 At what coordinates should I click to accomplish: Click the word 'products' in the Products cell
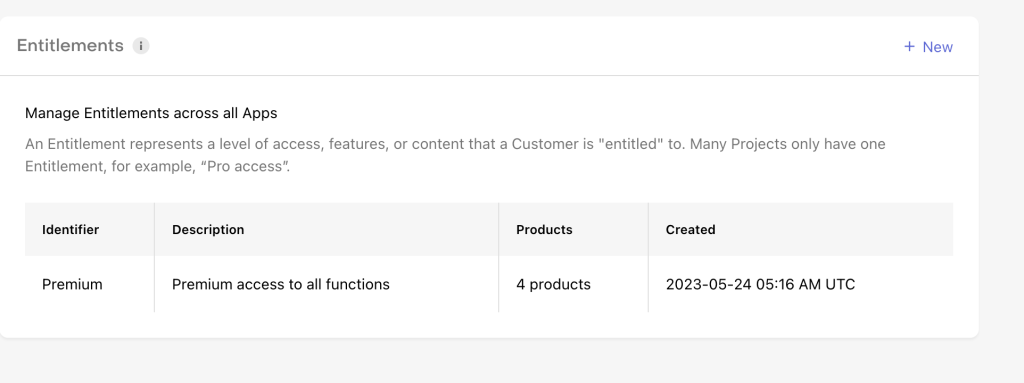point(560,284)
